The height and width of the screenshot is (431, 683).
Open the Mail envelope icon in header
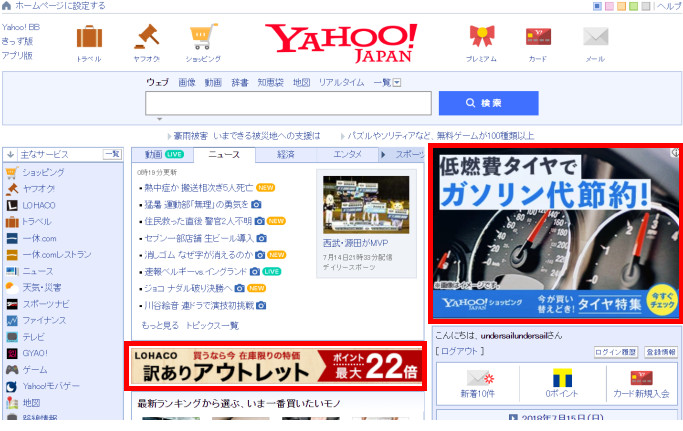pos(595,37)
